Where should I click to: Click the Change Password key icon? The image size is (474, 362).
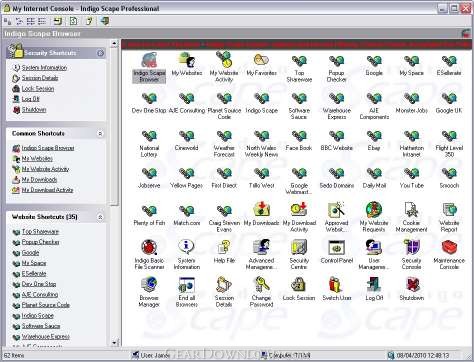262,285
